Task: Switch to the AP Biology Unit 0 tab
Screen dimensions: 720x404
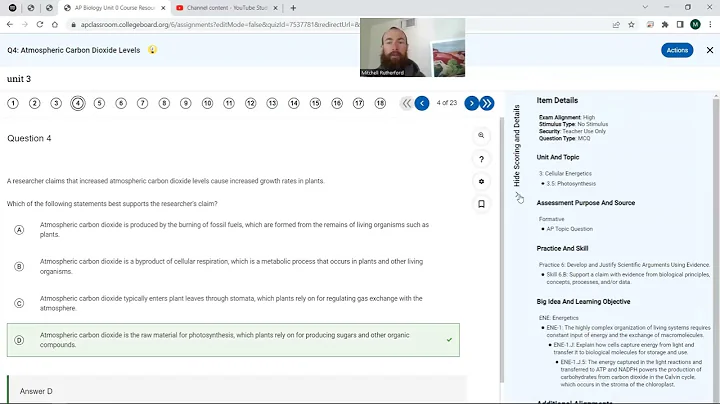Action: point(115,8)
